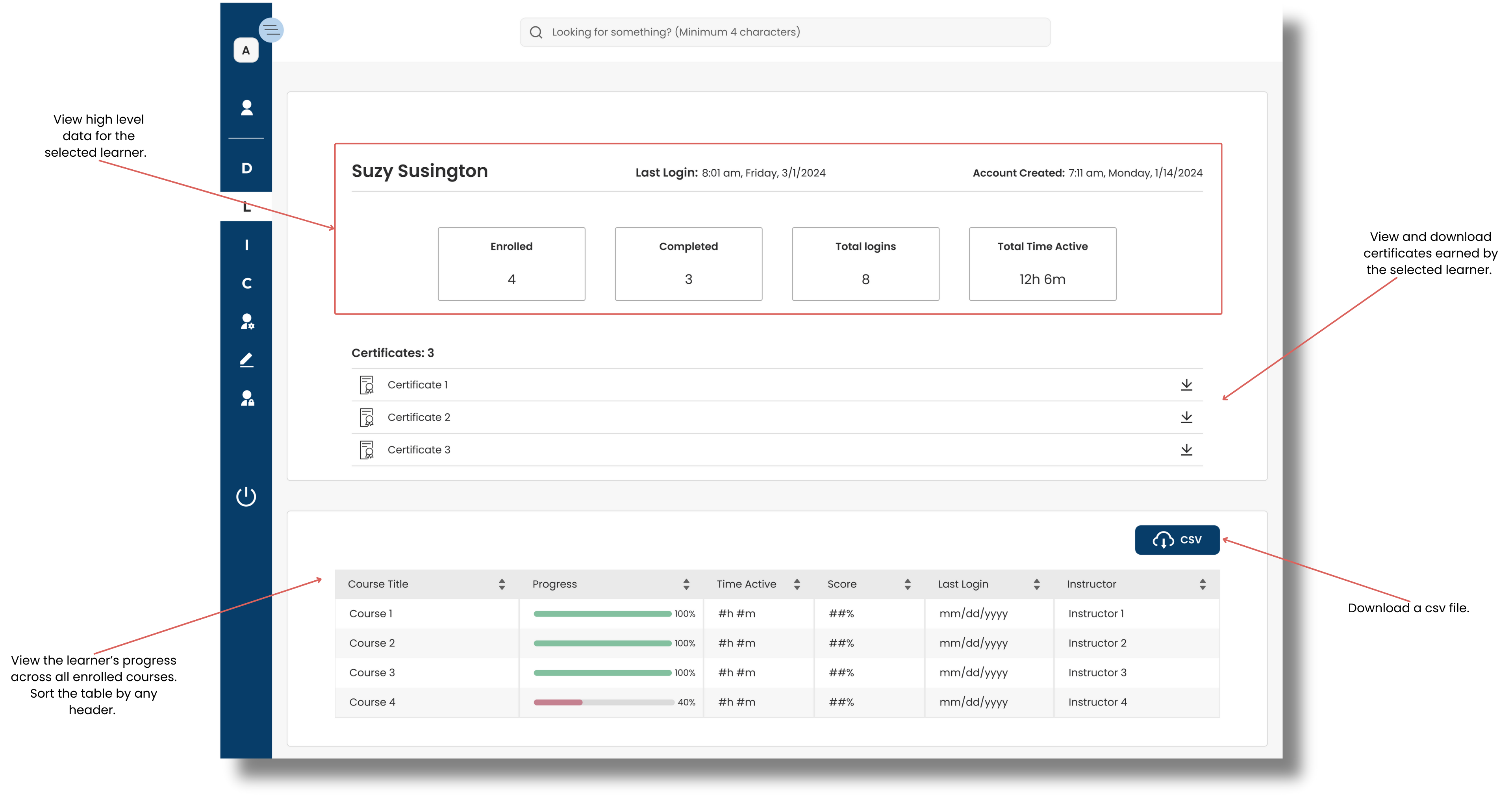This screenshot has width=1512, height=800.
Task: Open the pencil edit sidebar icon
Action: tap(246, 360)
